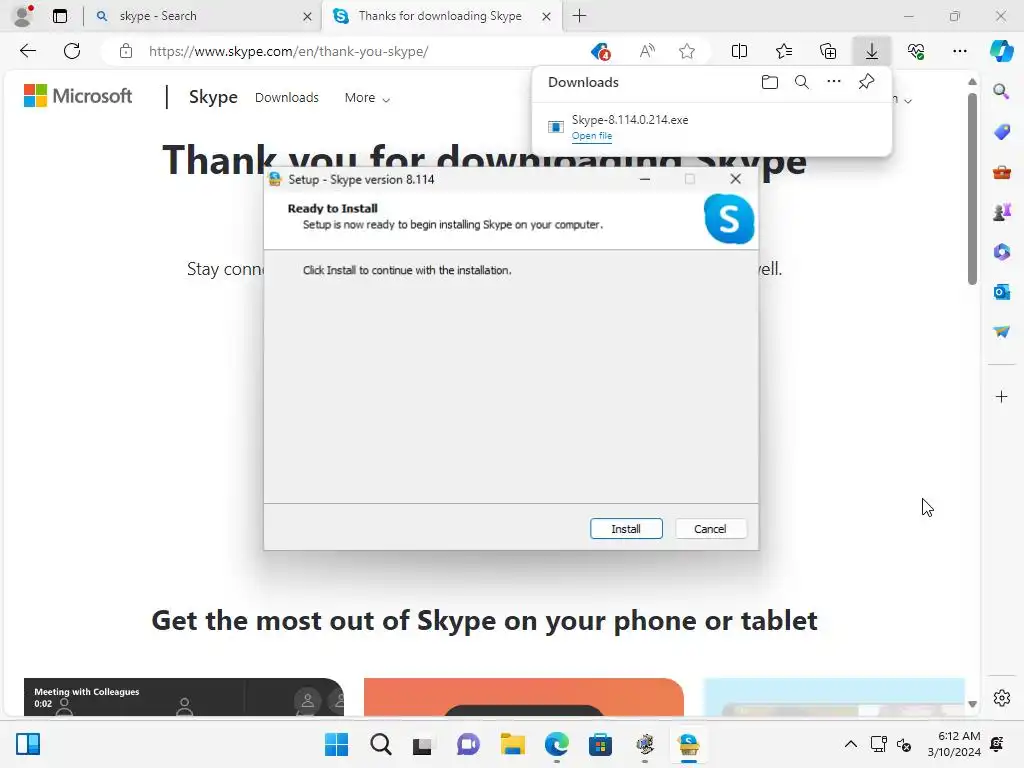Open File Explorer from taskbar
Screen dimensions: 1024x768
(x=513, y=744)
